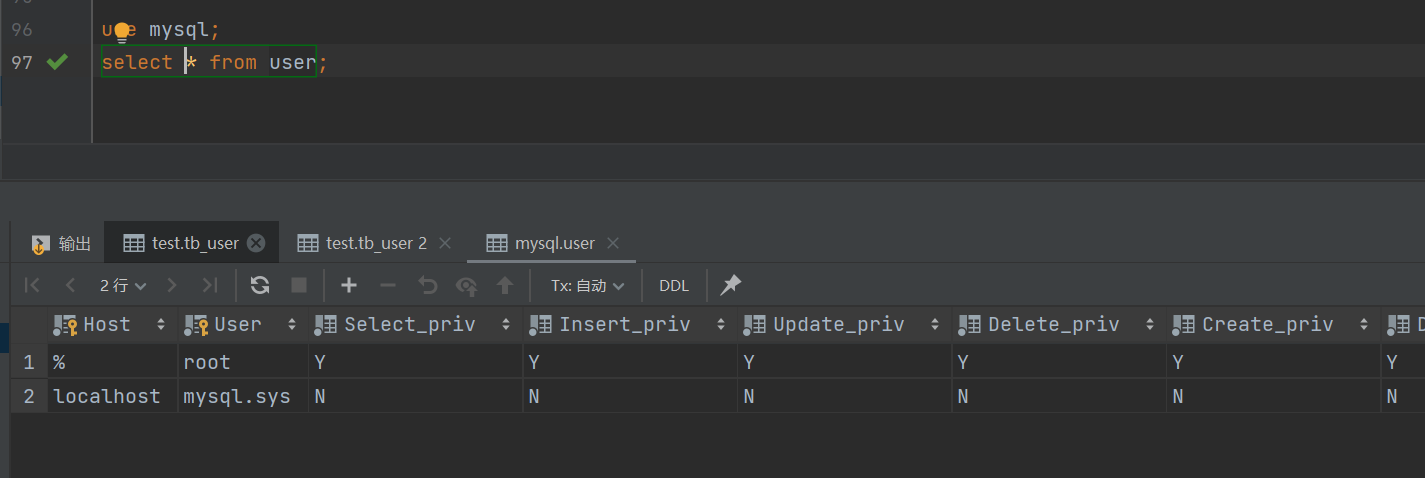Open the Tx: 自动 transaction mode dropdown

pos(587,285)
